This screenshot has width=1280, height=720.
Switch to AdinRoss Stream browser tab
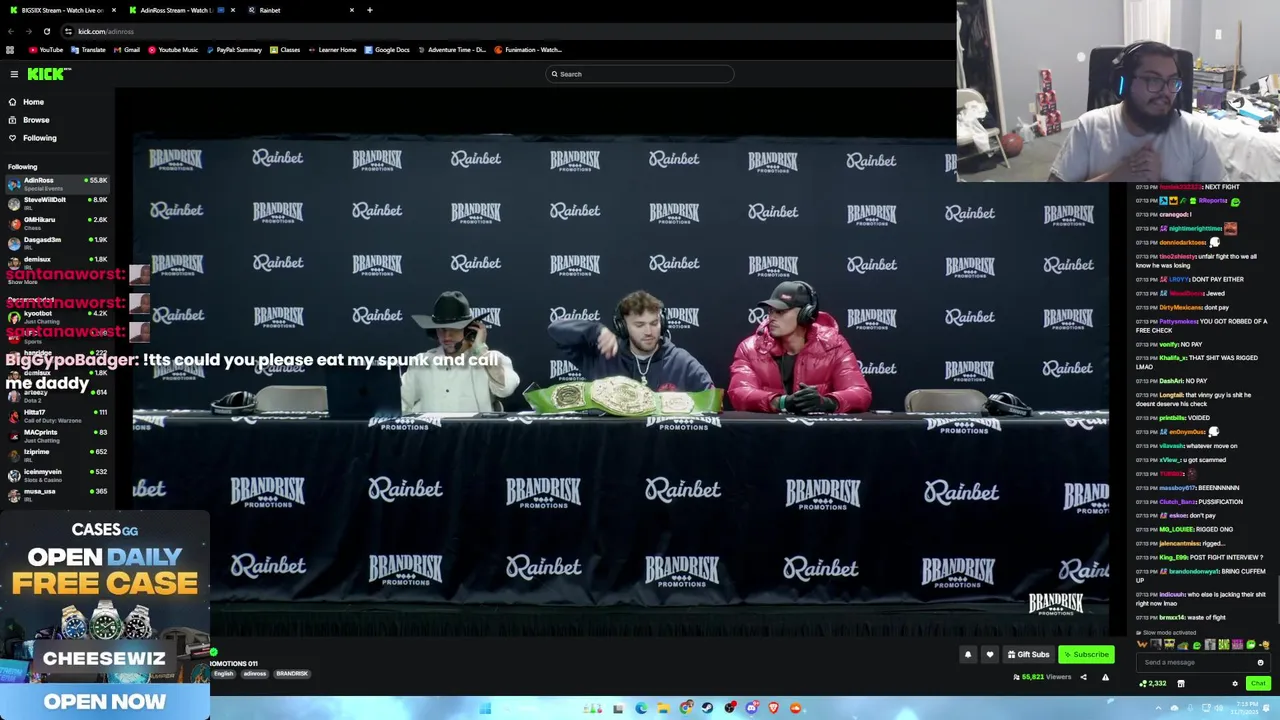(180, 10)
